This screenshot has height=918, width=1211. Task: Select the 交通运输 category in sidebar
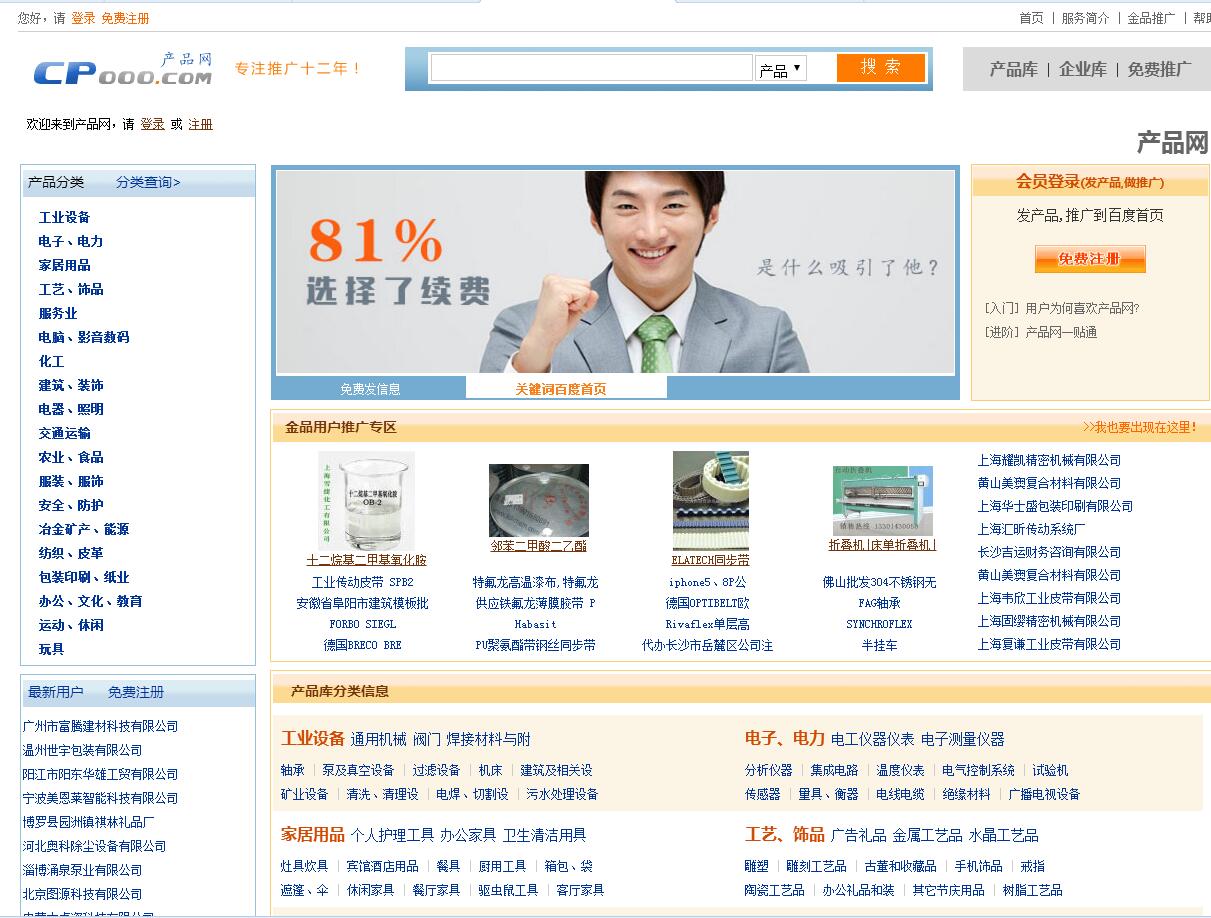coord(64,433)
